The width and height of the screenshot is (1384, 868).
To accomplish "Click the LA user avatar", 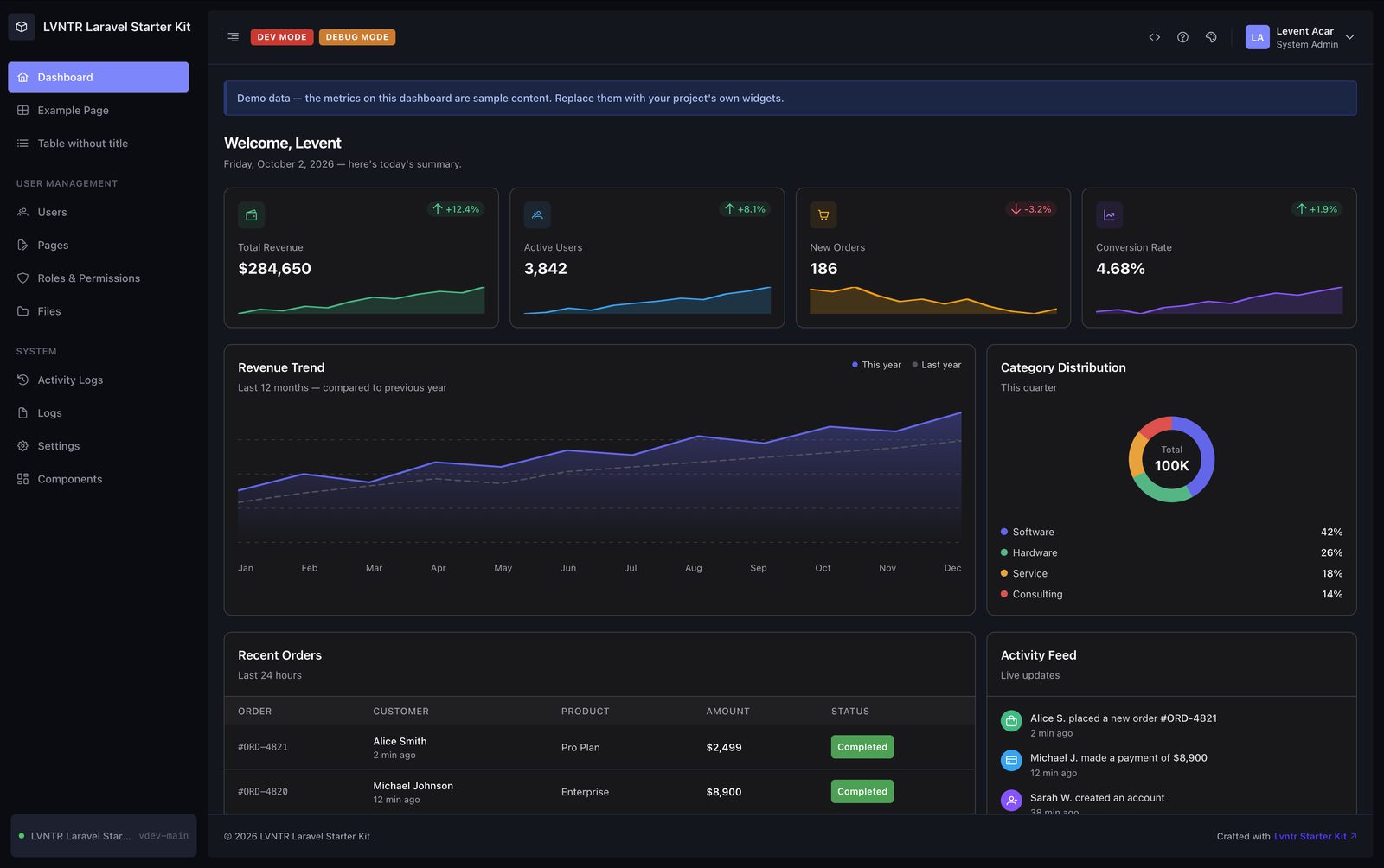I will pyautogui.click(x=1257, y=37).
